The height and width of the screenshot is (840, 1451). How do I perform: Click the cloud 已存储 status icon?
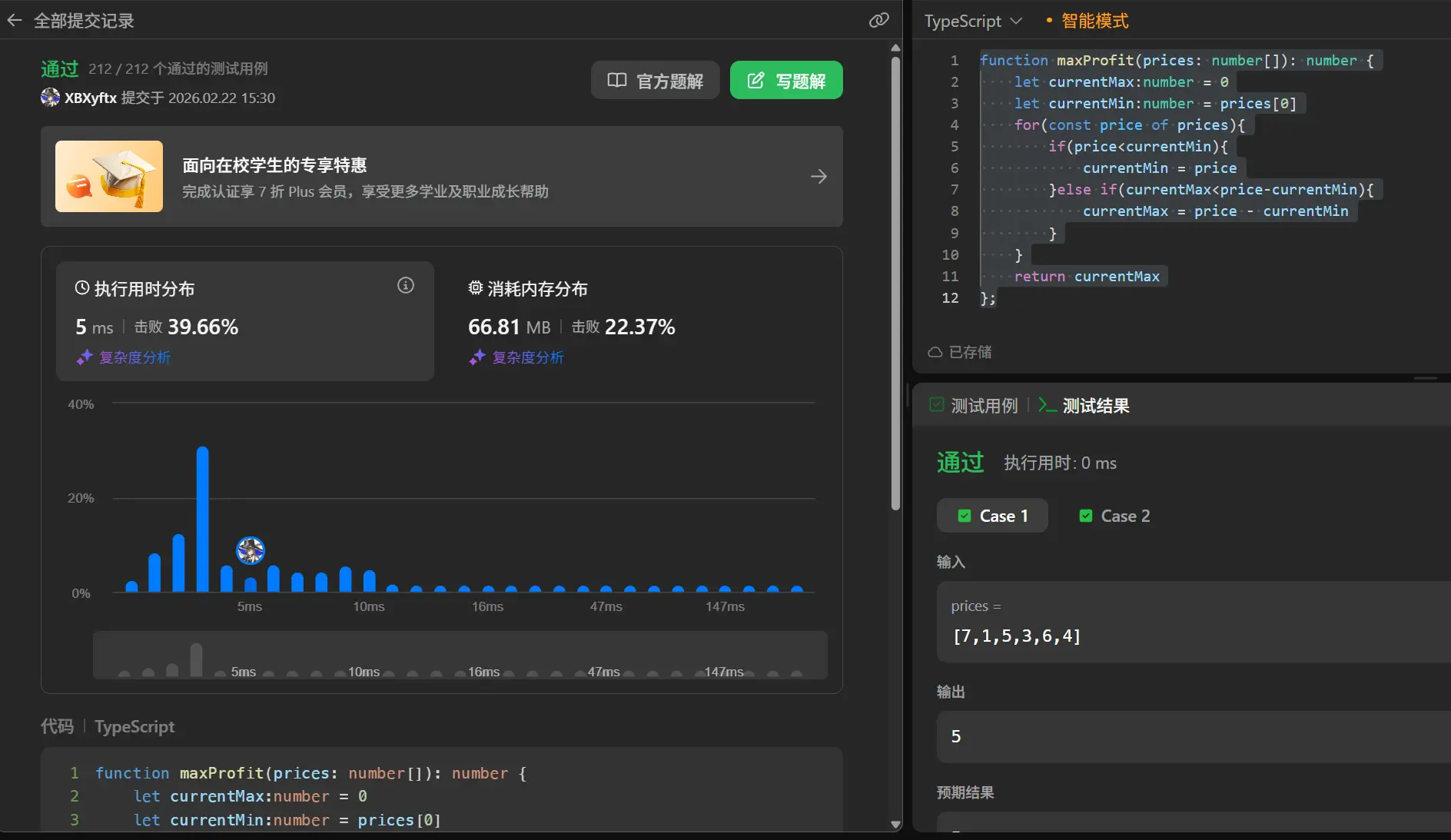(935, 352)
